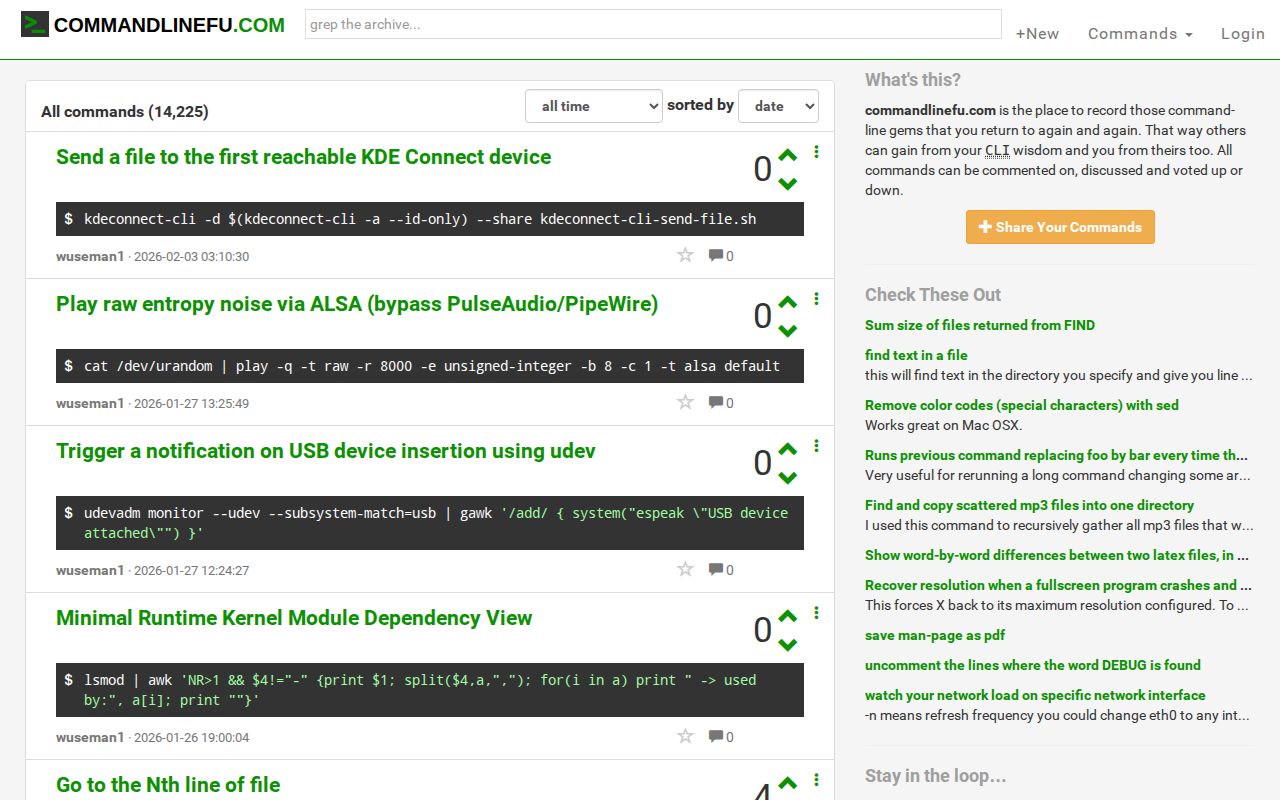Viewport: 1280px width, 800px height.
Task: Favorite the KDE Connect command with the star
Action: coord(685,255)
